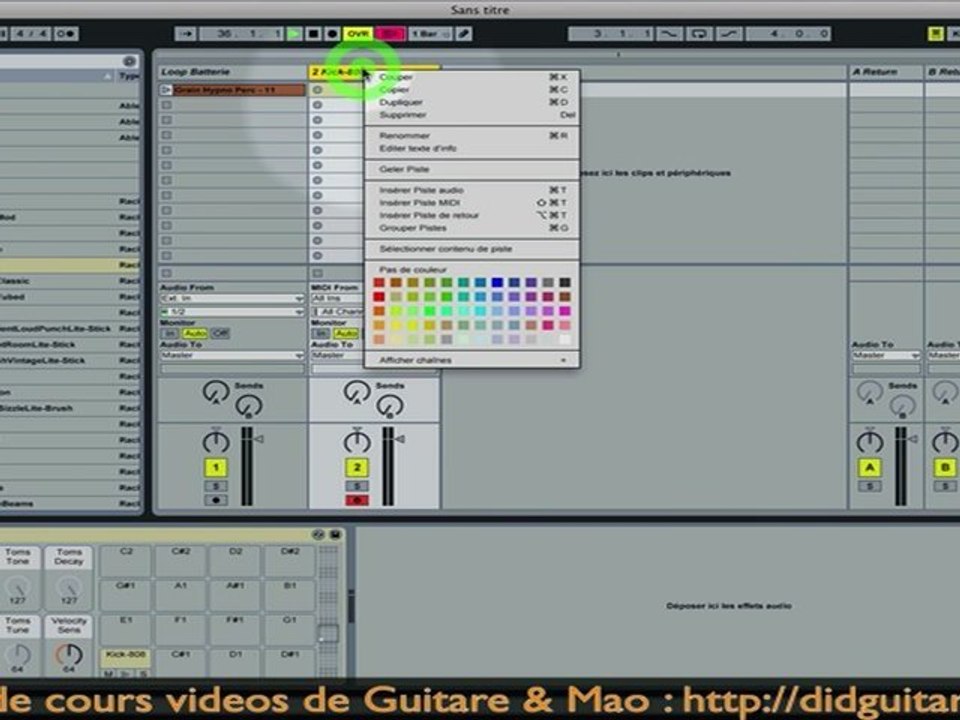960x720 pixels.
Task: Select Insérer Piste MIDI menu entry
Action: pyautogui.click(x=473, y=203)
